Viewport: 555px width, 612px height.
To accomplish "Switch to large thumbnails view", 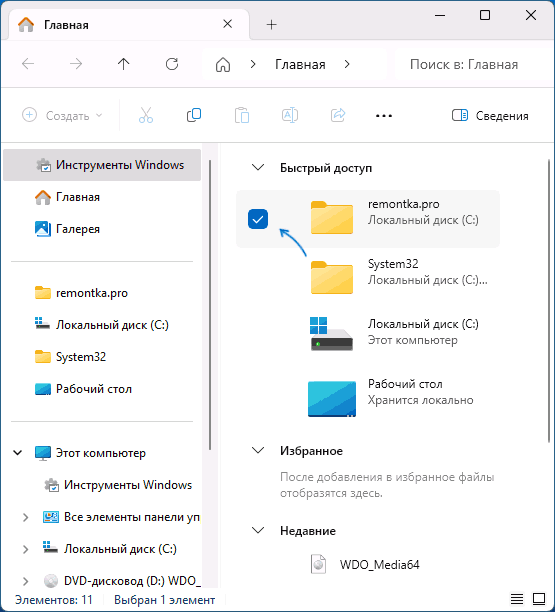I will point(539,598).
